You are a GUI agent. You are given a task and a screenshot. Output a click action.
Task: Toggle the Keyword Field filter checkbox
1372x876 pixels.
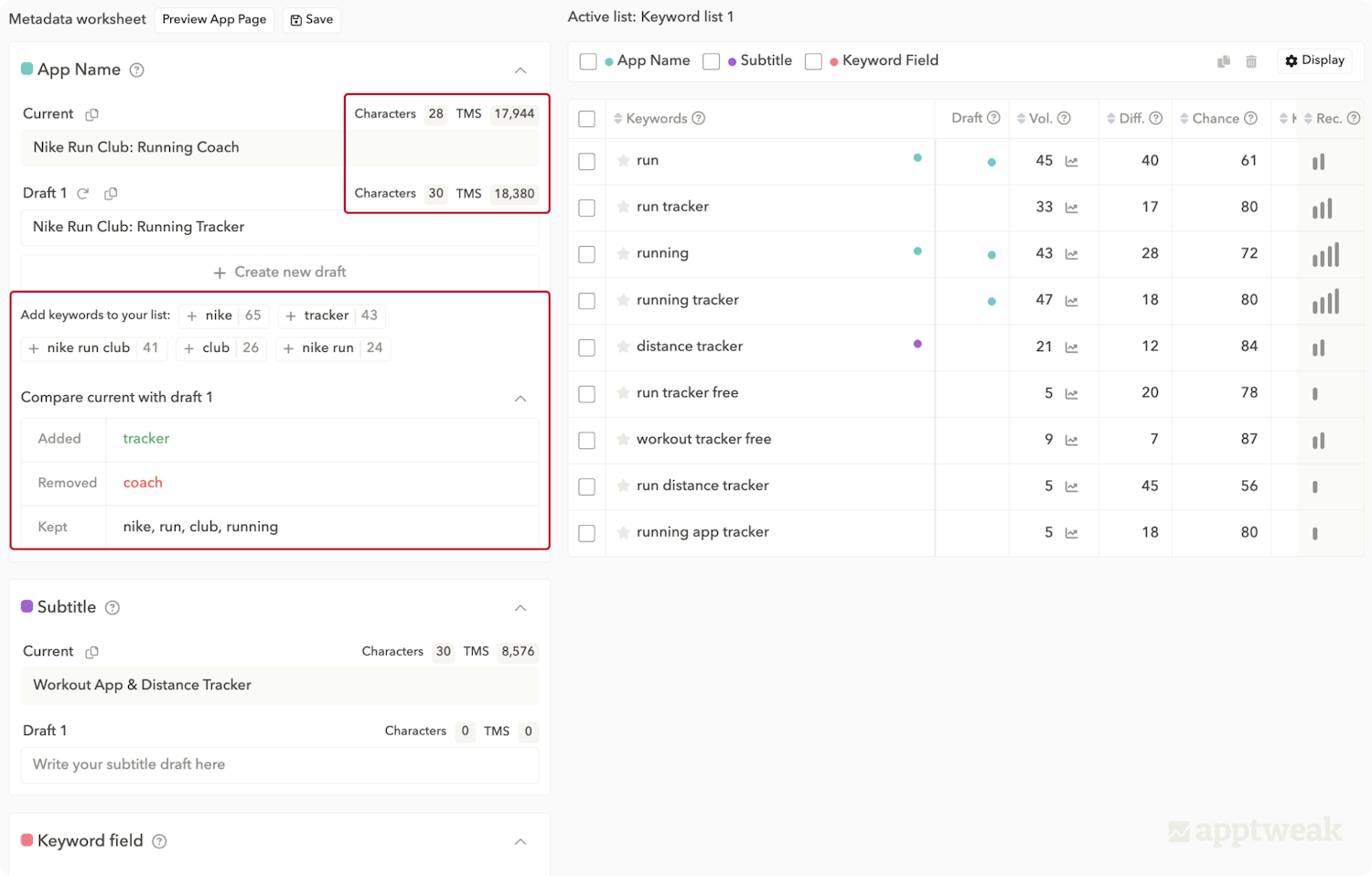click(813, 61)
